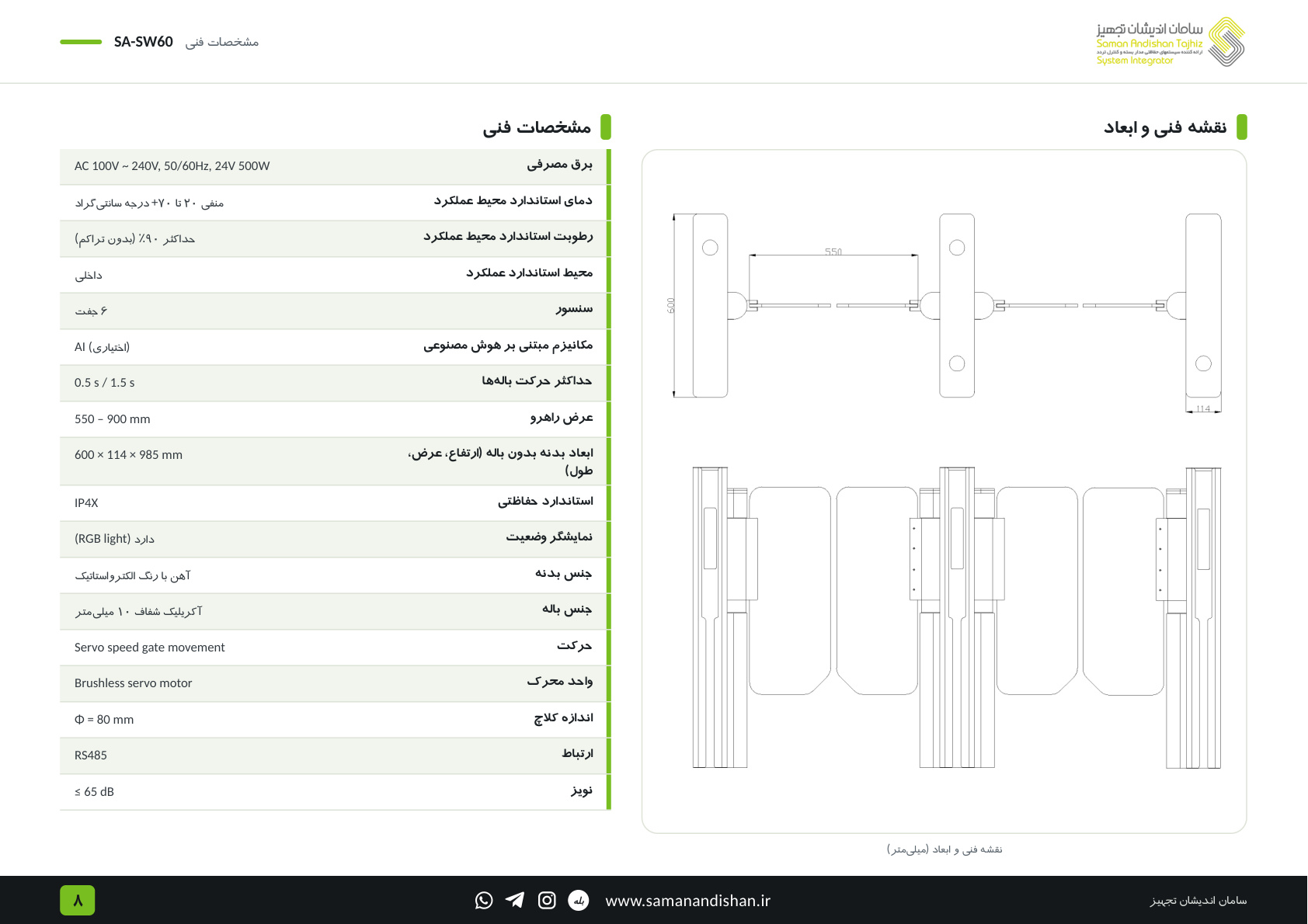This screenshot has height=924, width=1308.
Task: Click the 600 dimension label in the drawing
Action: point(671,306)
